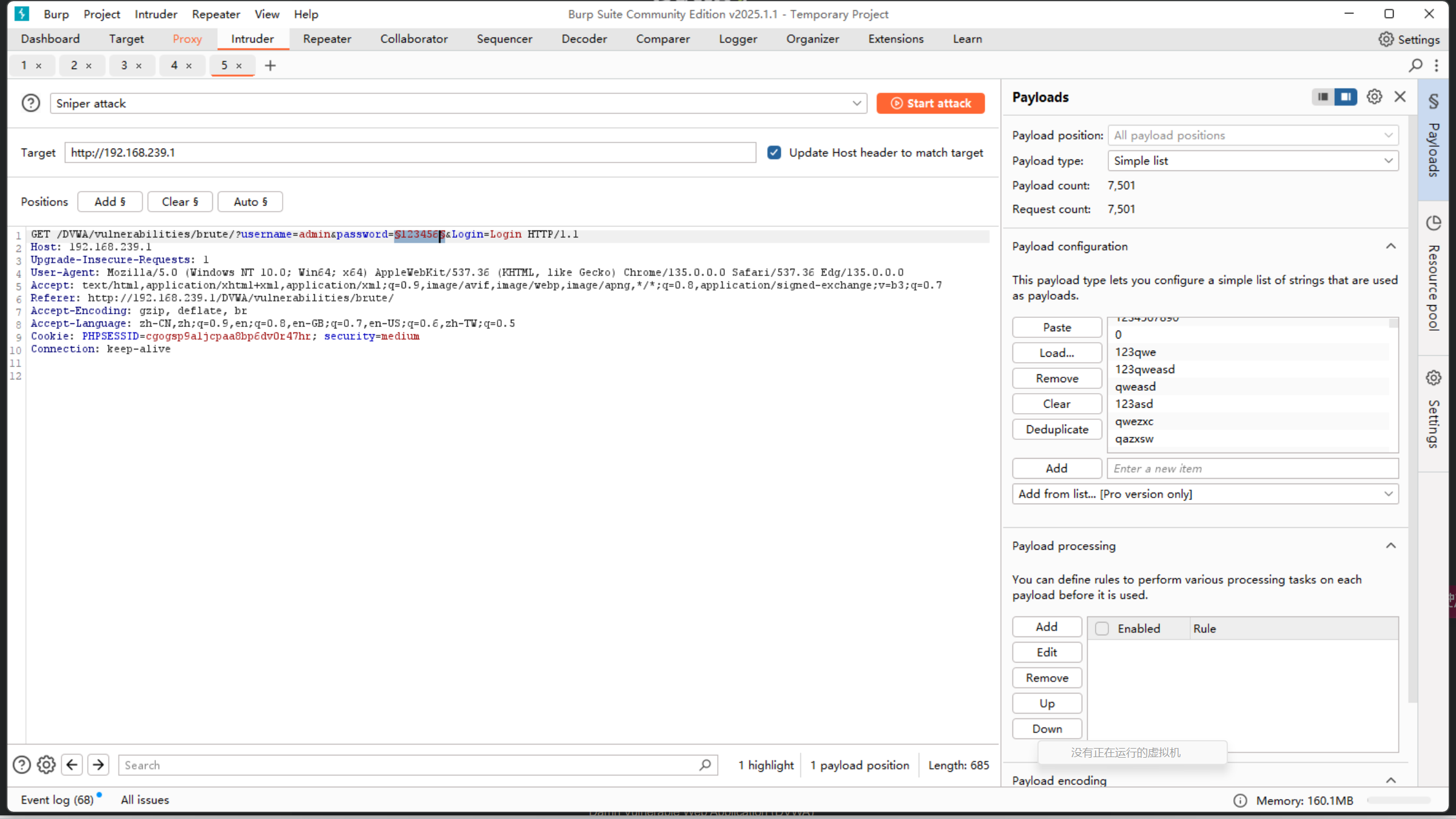Add a new Intruder tab with plus icon

[271, 66]
